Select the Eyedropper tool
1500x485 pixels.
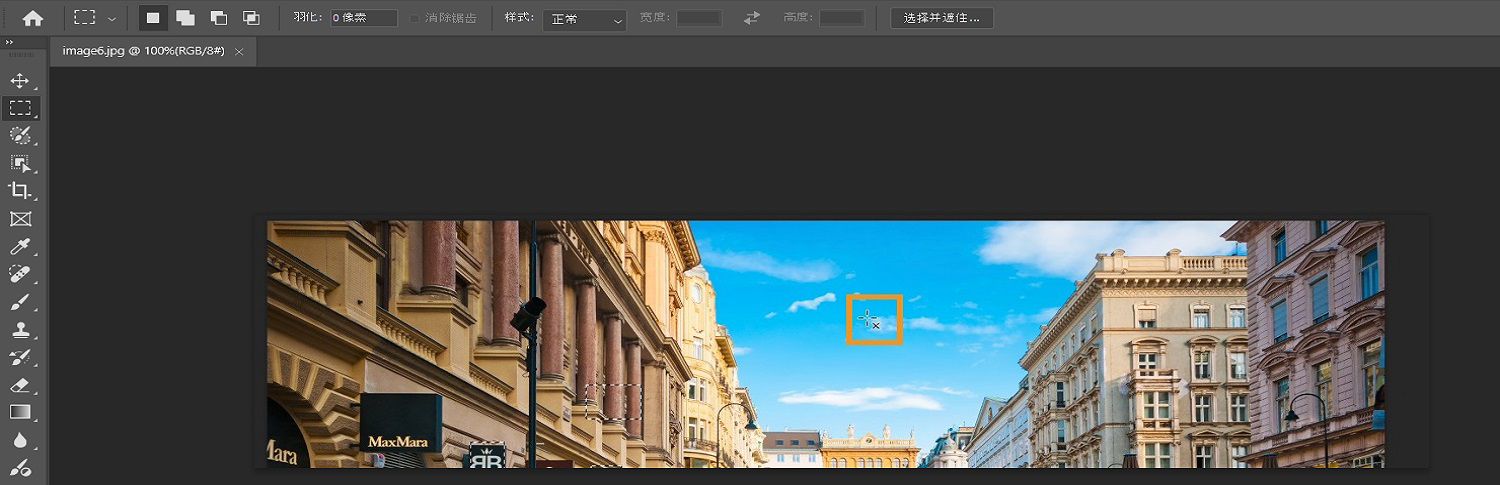tap(20, 246)
